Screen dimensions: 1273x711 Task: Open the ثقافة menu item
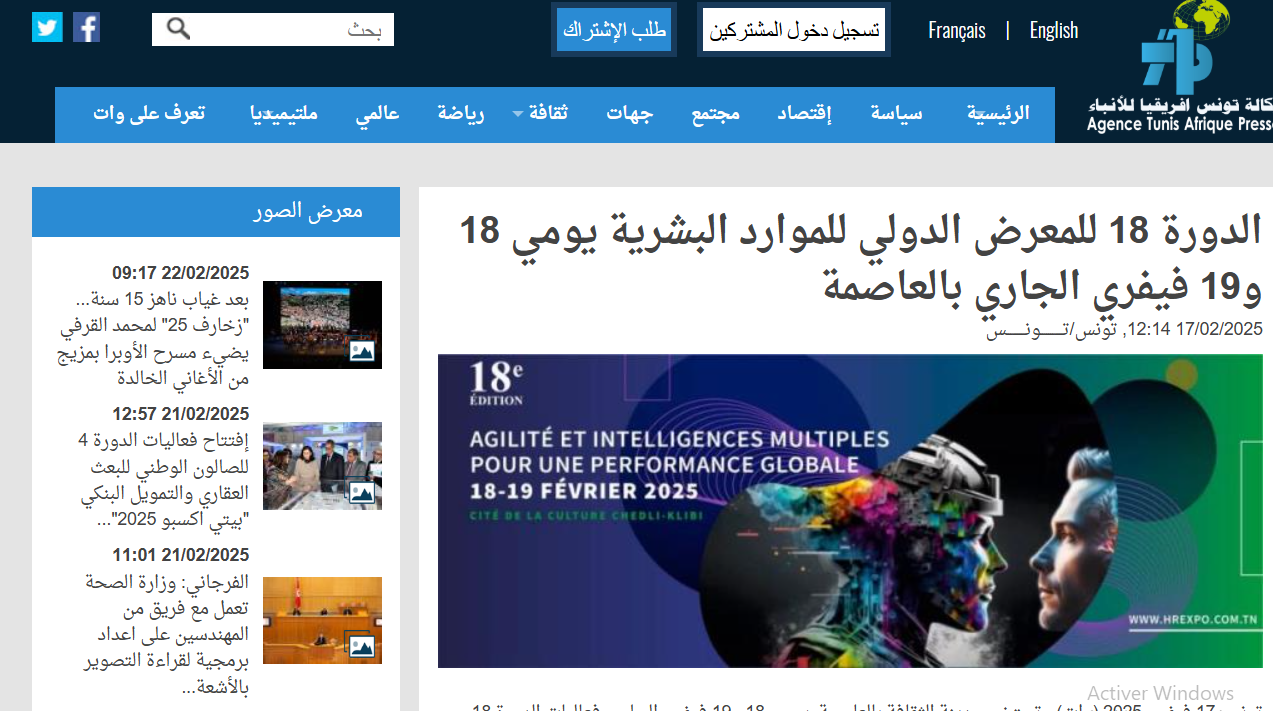point(548,113)
